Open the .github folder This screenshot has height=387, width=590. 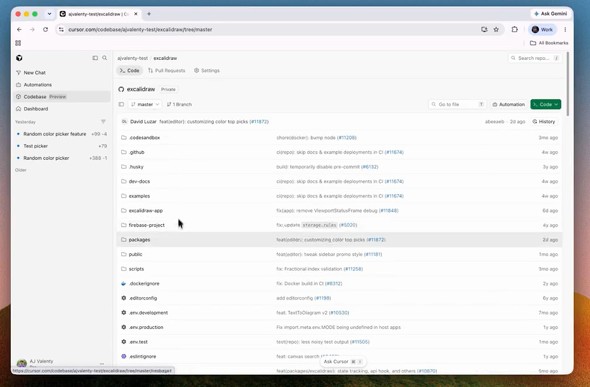coord(137,152)
